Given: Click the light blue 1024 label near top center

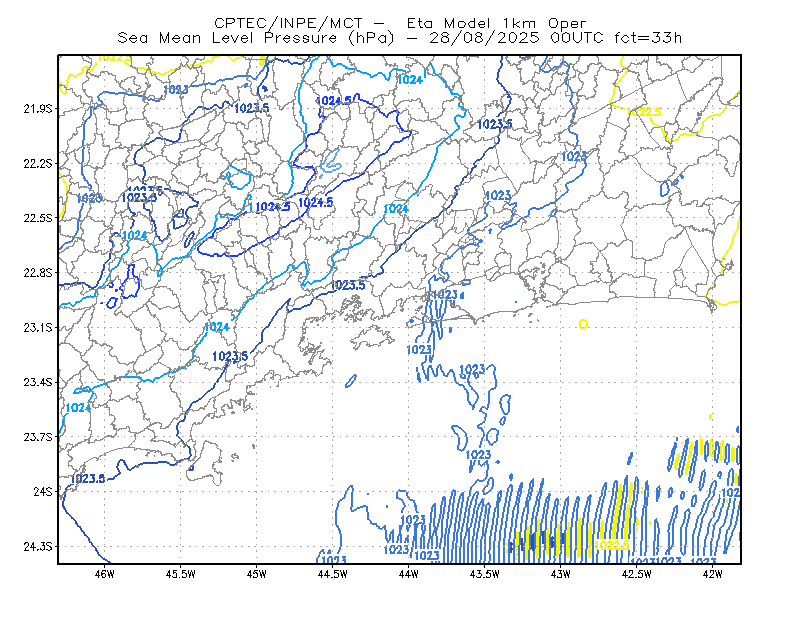Looking at the screenshot, I should 410,80.
